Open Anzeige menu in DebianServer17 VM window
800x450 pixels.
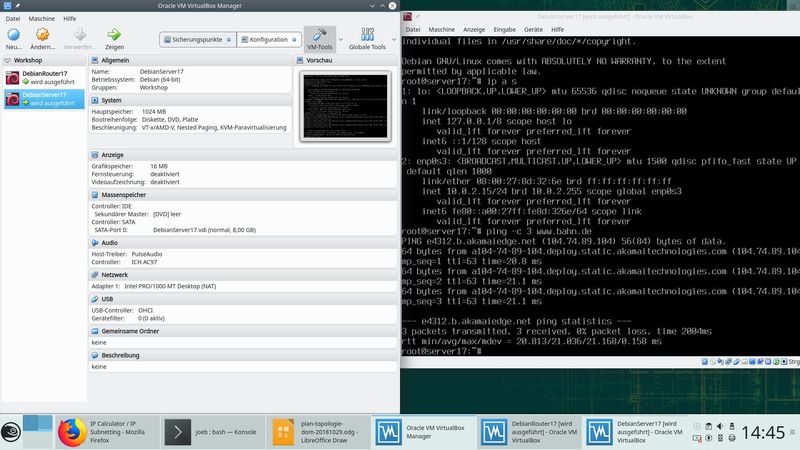(474, 30)
